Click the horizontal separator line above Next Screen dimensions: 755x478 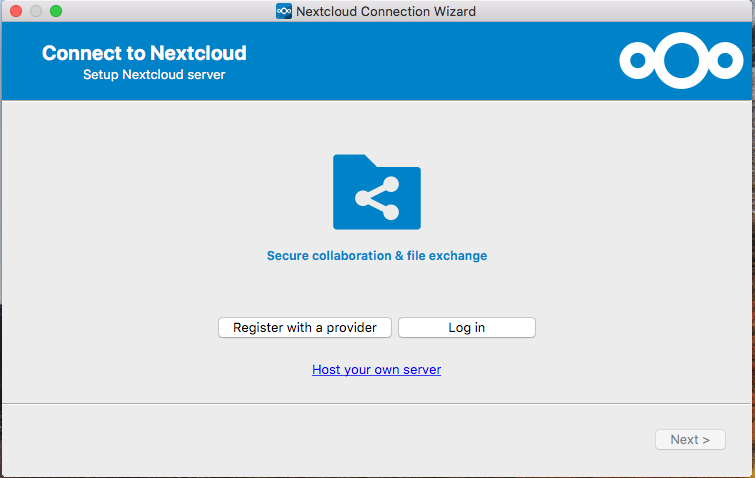377,403
